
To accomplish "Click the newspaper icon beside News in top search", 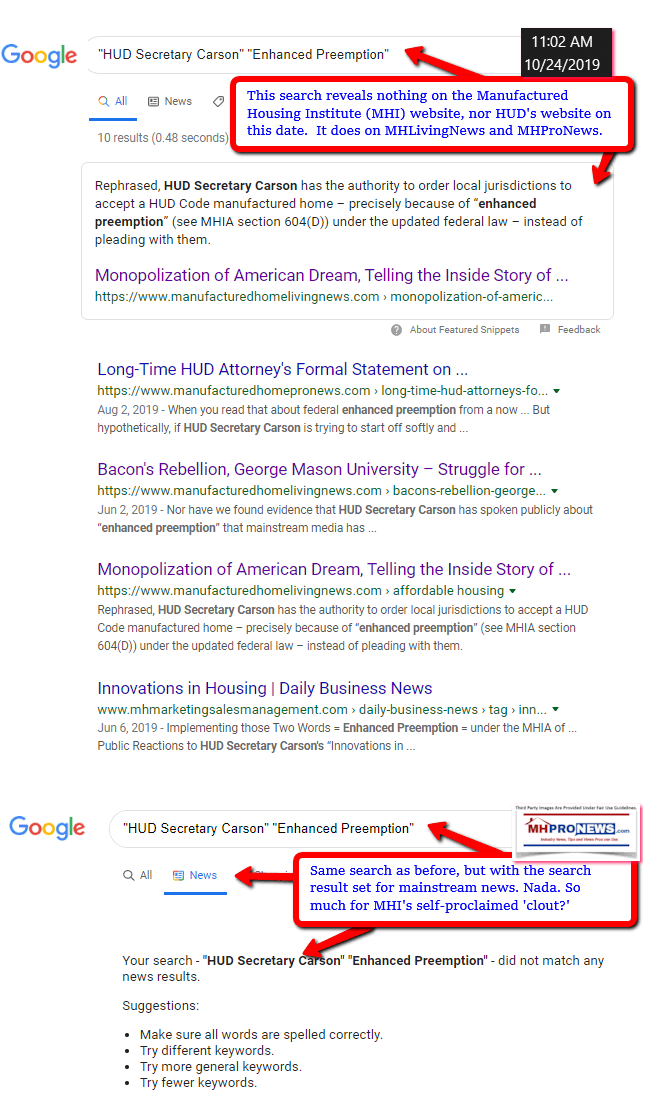I will click(x=154, y=101).
